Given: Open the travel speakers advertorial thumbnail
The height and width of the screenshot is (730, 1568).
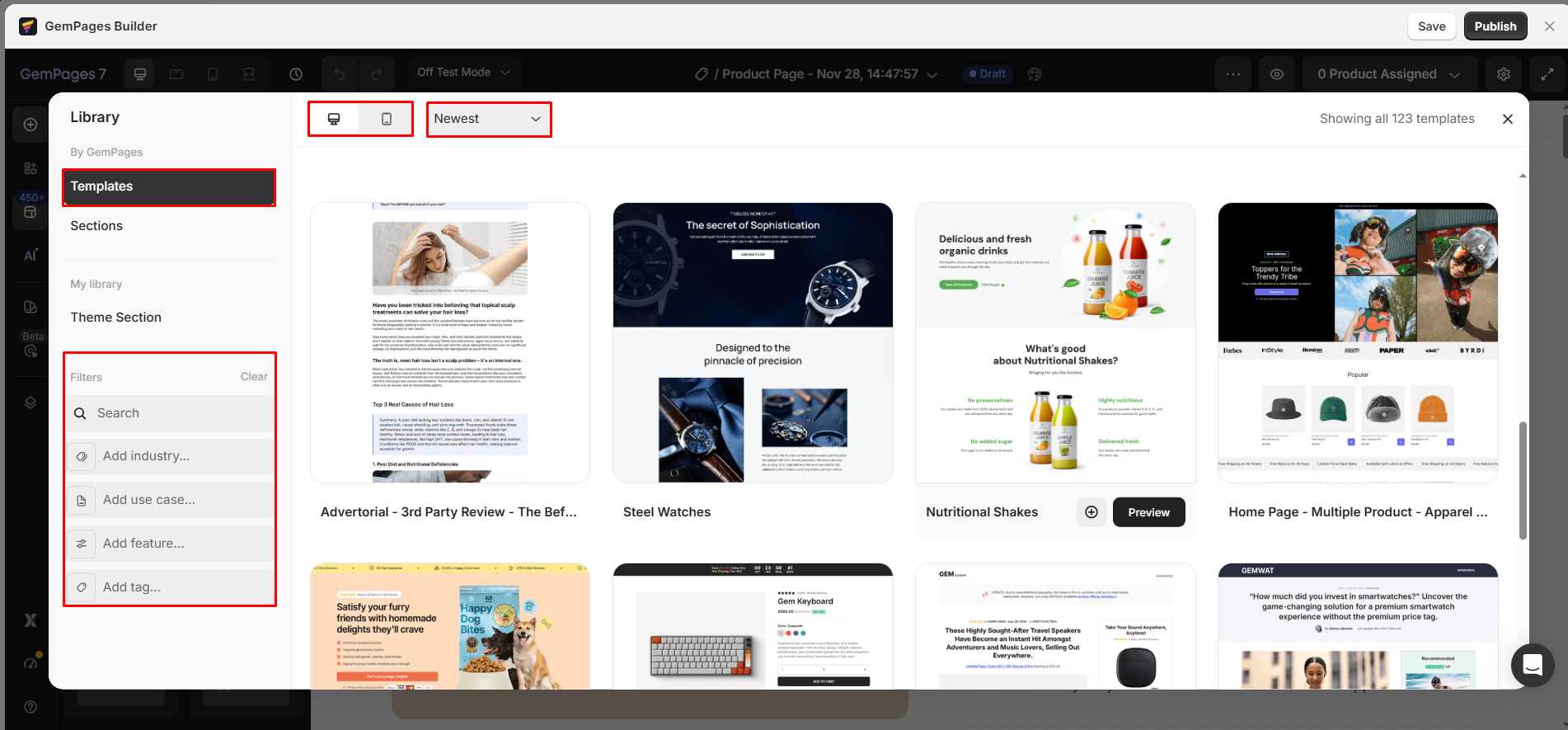Looking at the screenshot, I should 1055,626.
